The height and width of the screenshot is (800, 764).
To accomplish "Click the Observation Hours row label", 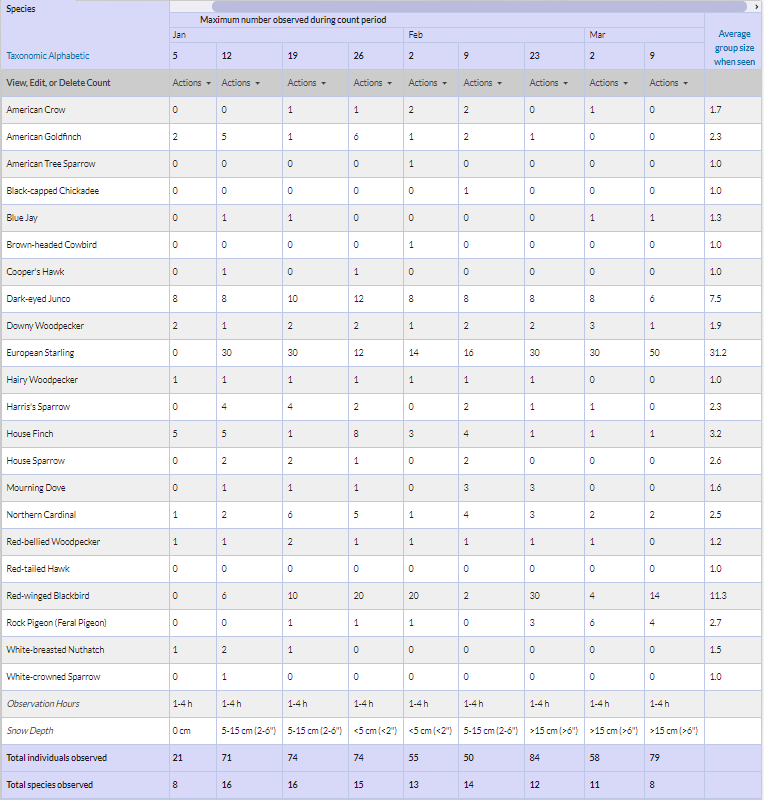I will pyautogui.click(x=43, y=704).
